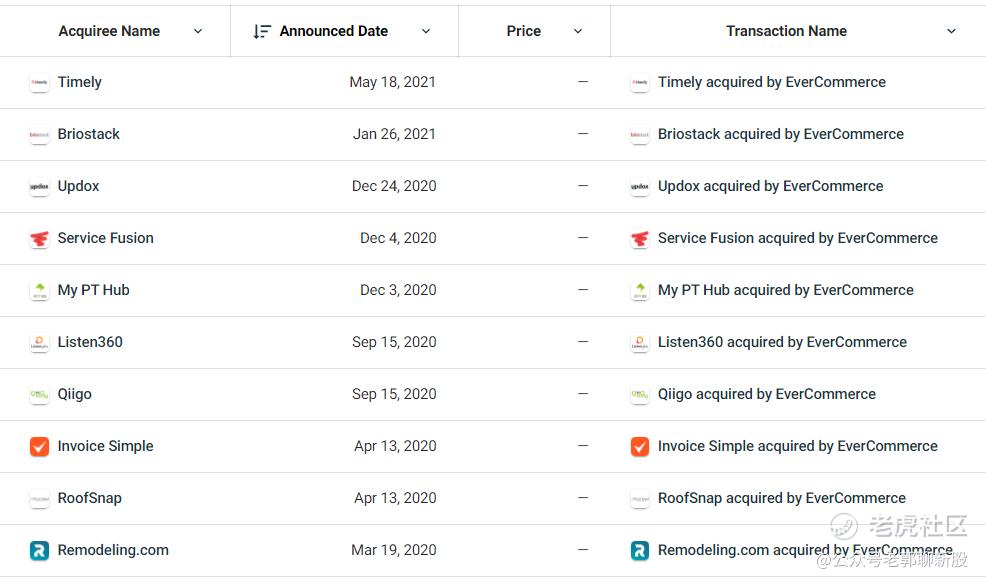Click the Updox logo in Acquiree column
986x582 pixels.
pos(39,187)
